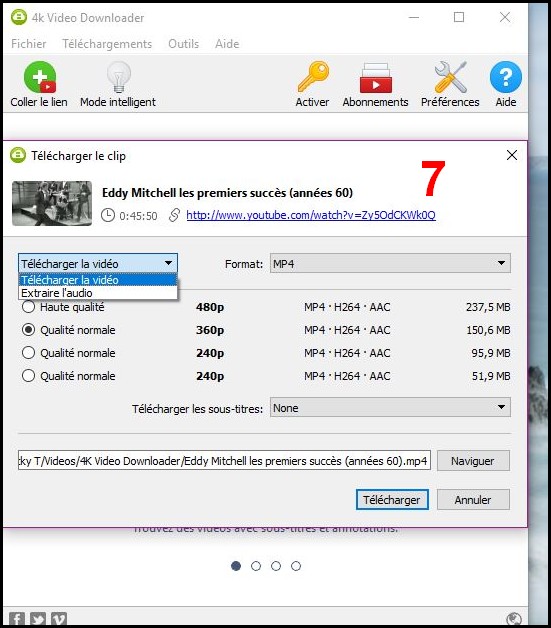The image size is (551, 628).
Task: Select Qualité normale 240p 95,9 MB option
Action: click(28, 353)
